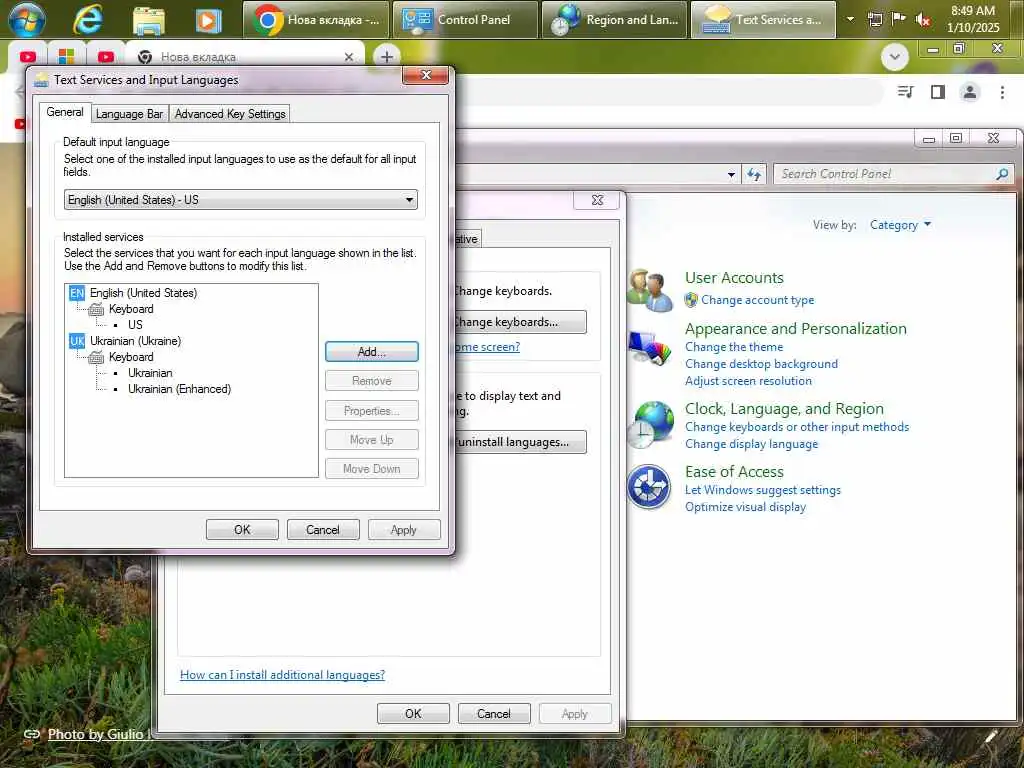
Task: Open the View by Category dropdown
Action: pos(900,225)
